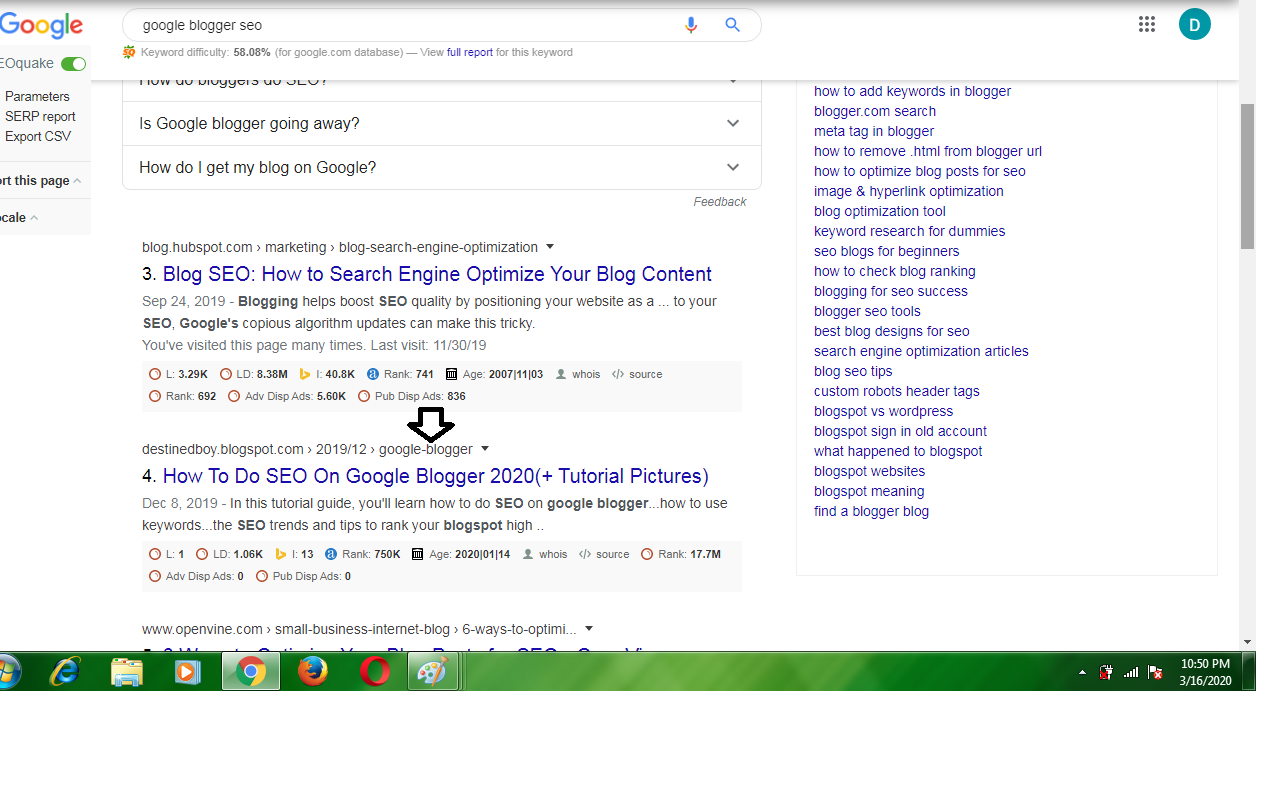Open Parameters in the SEOquake sidebar
The width and height of the screenshot is (1280, 800).
coord(37,97)
